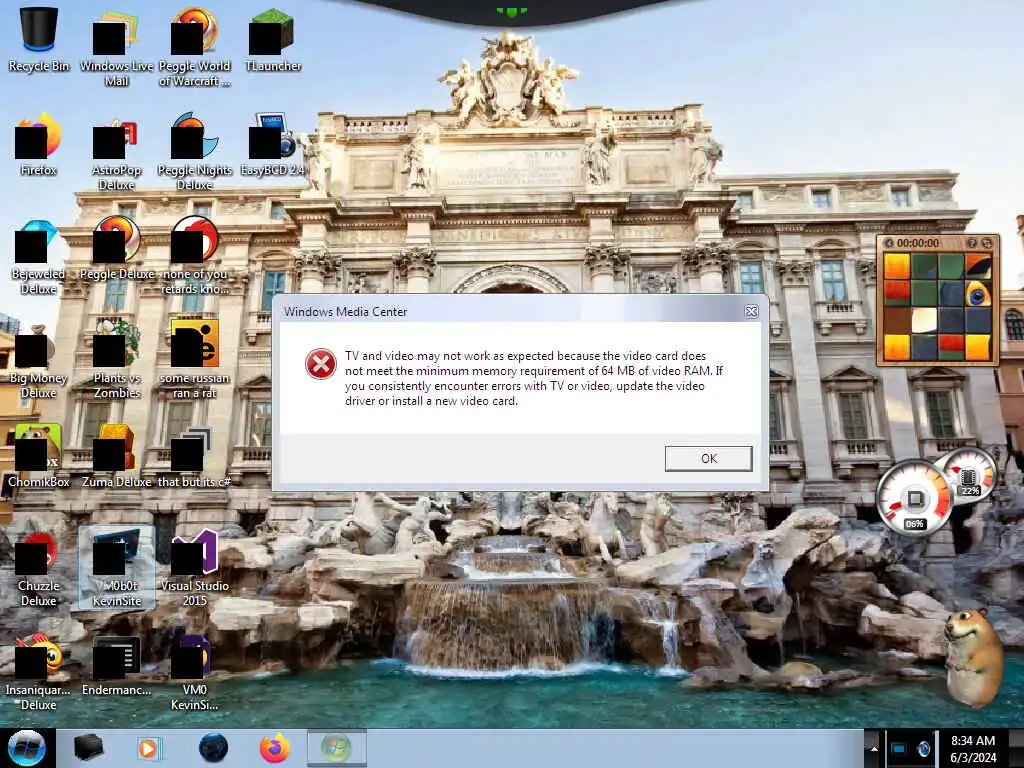1024x768 pixels.
Task: Click the network tray icon
Action: 898,748
